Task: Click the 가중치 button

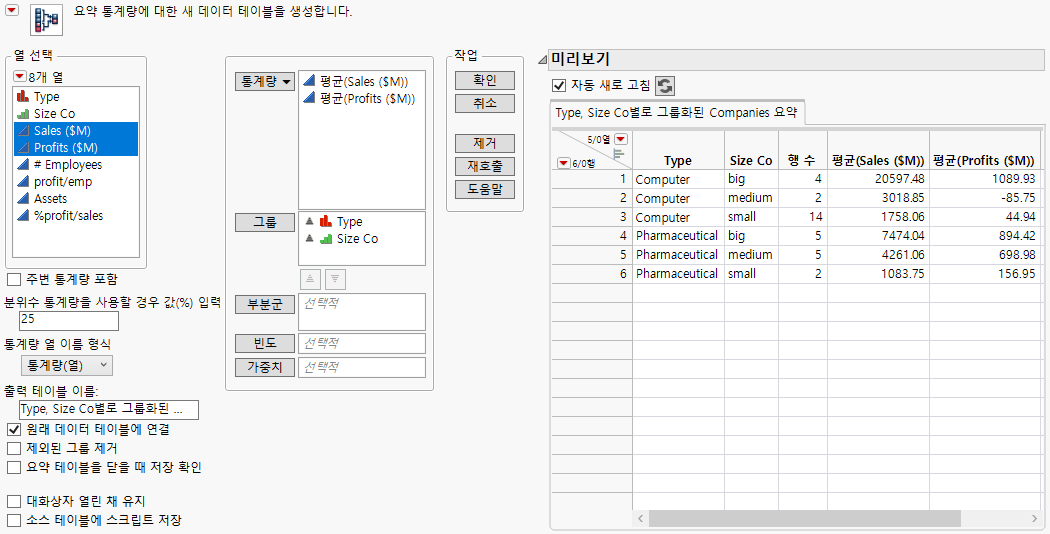Action: point(265,367)
